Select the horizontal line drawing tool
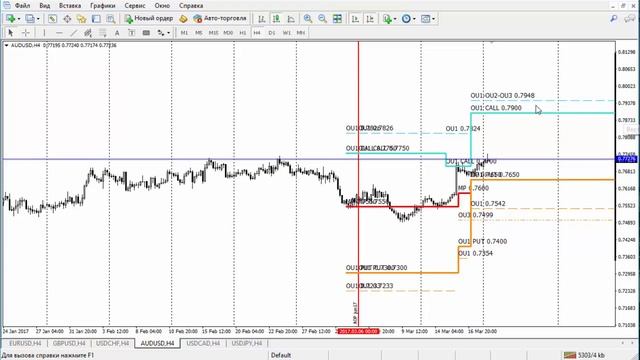640x360 pixels. (59, 33)
